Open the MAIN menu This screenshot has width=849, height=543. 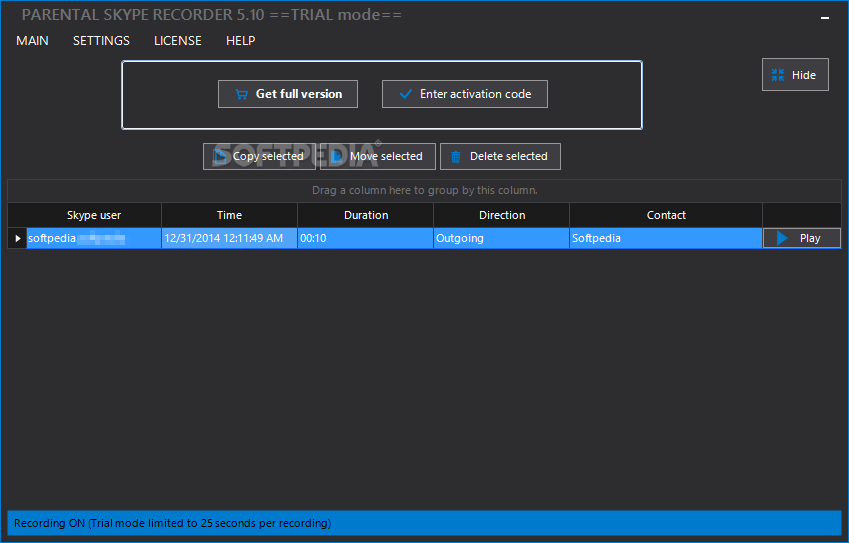click(32, 41)
